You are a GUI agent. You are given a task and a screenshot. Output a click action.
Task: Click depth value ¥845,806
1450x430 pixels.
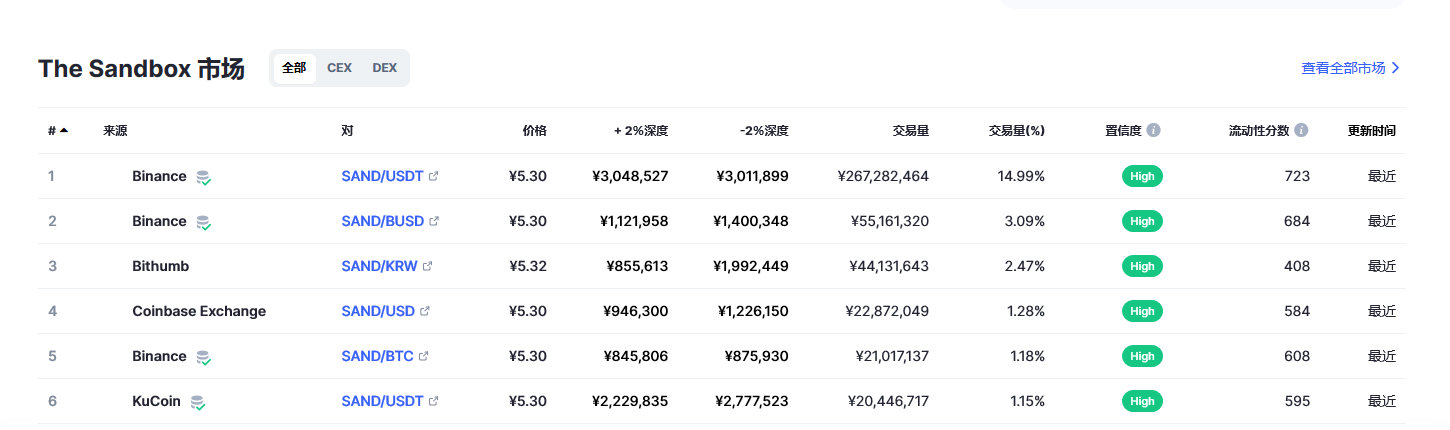tap(636, 356)
